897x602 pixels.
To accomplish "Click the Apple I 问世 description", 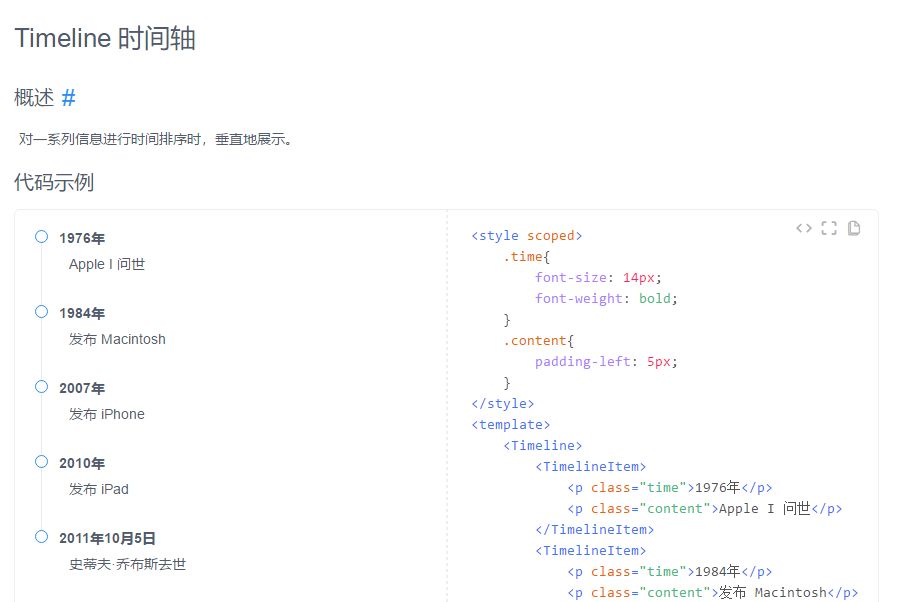I will coord(107,264).
